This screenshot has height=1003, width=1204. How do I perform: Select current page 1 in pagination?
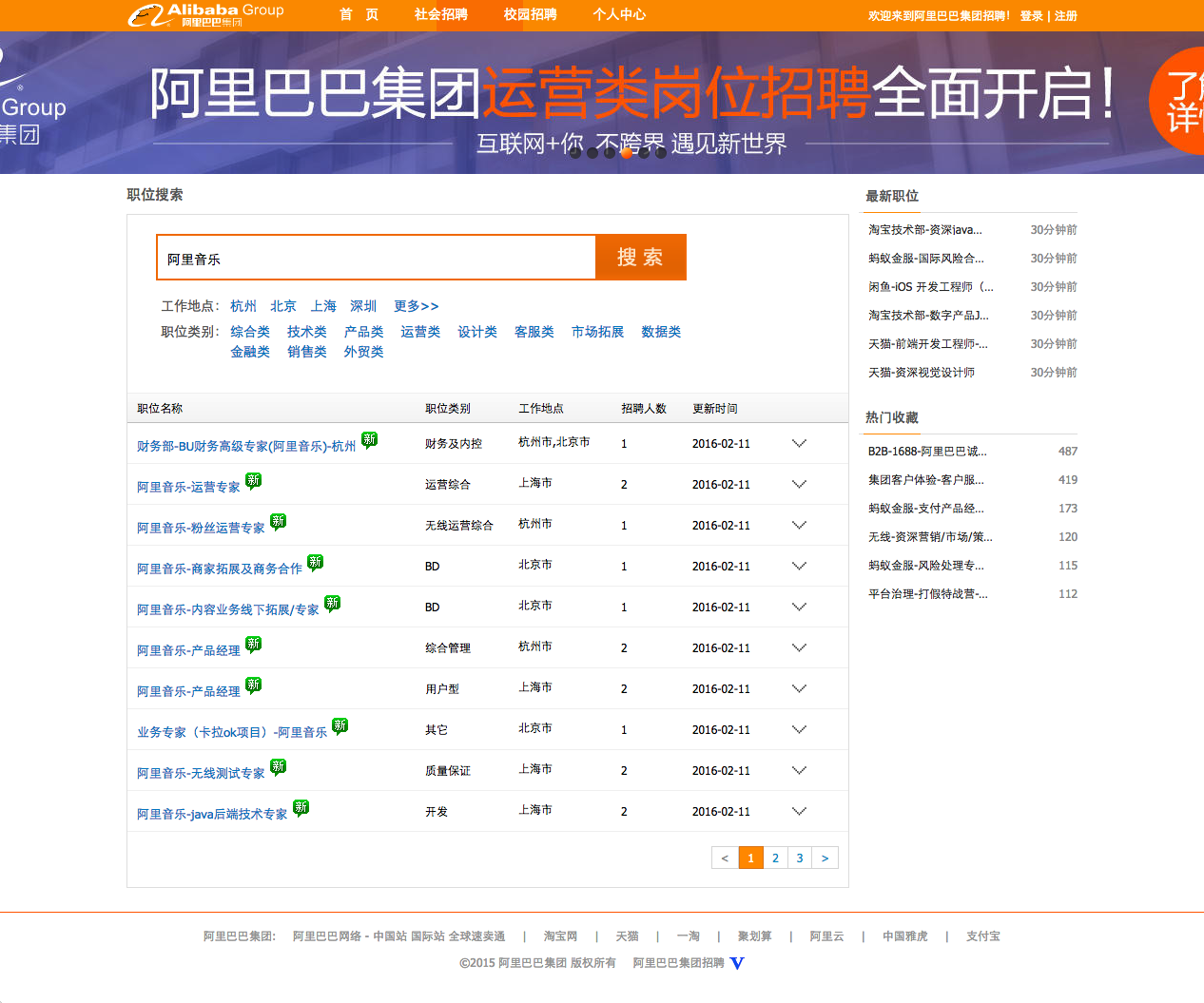click(x=750, y=858)
